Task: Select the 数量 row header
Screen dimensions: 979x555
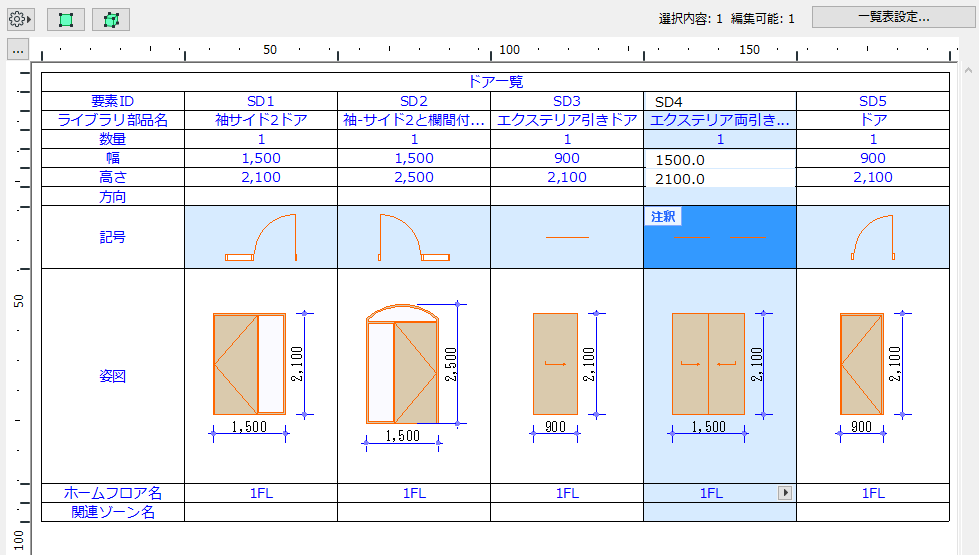Action: pos(112,139)
